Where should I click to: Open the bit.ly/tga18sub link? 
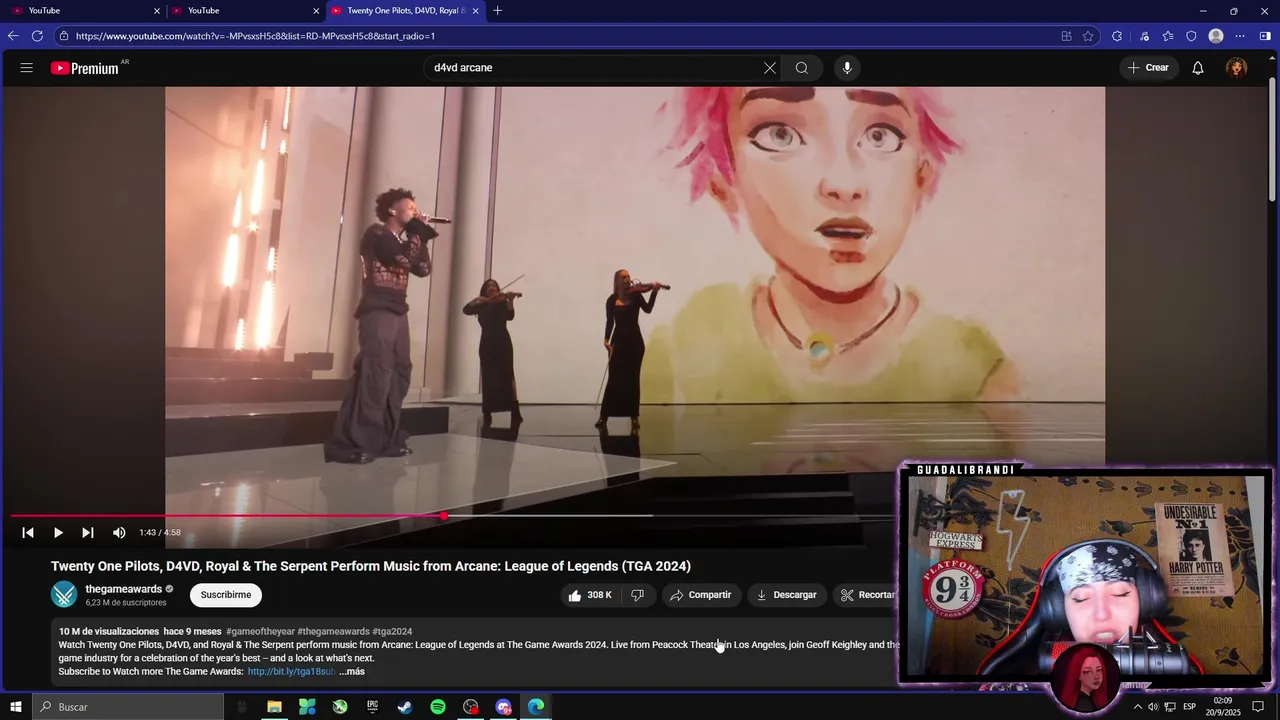pyautogui.click(x=291, y=672)
